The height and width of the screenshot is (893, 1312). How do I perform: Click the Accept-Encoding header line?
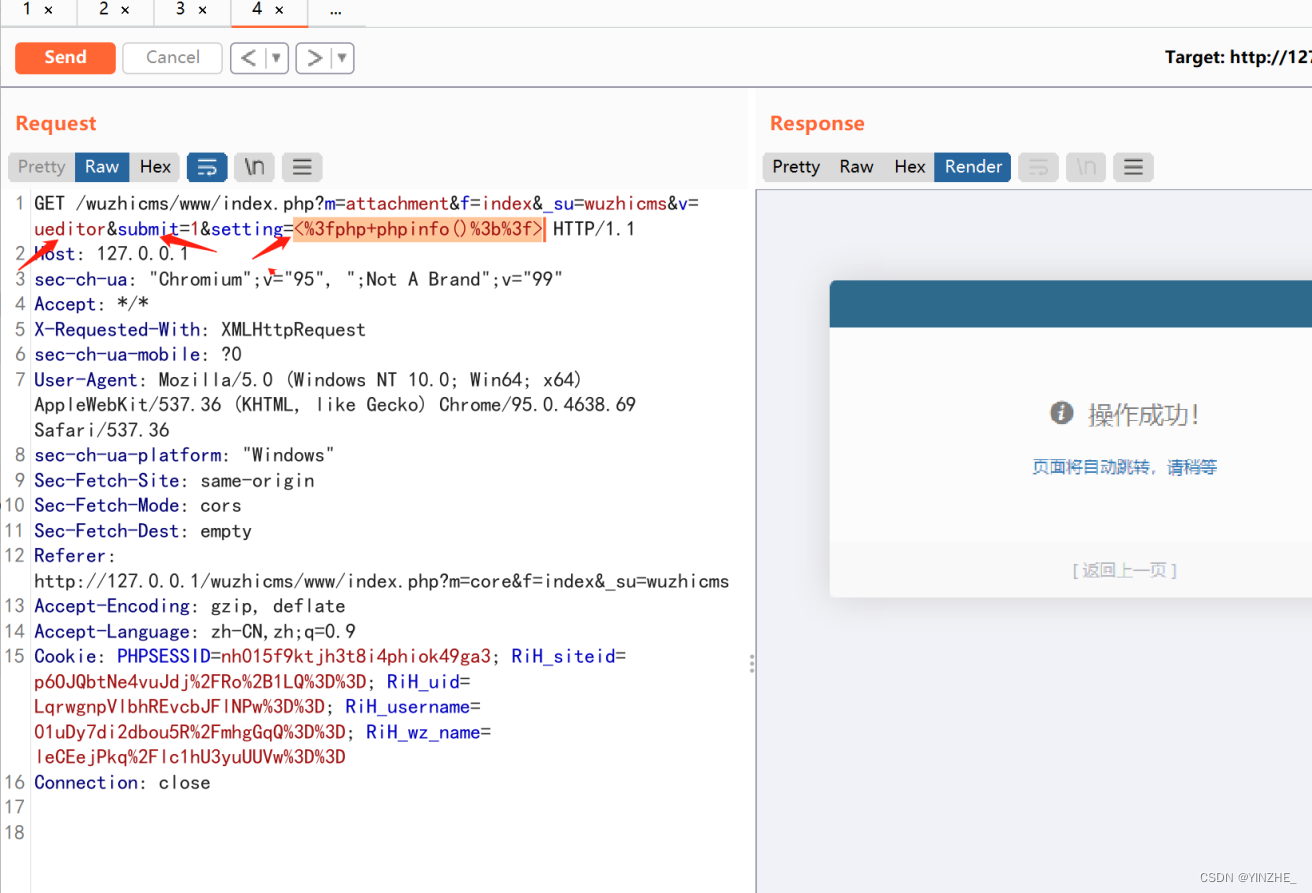[190, 607]
